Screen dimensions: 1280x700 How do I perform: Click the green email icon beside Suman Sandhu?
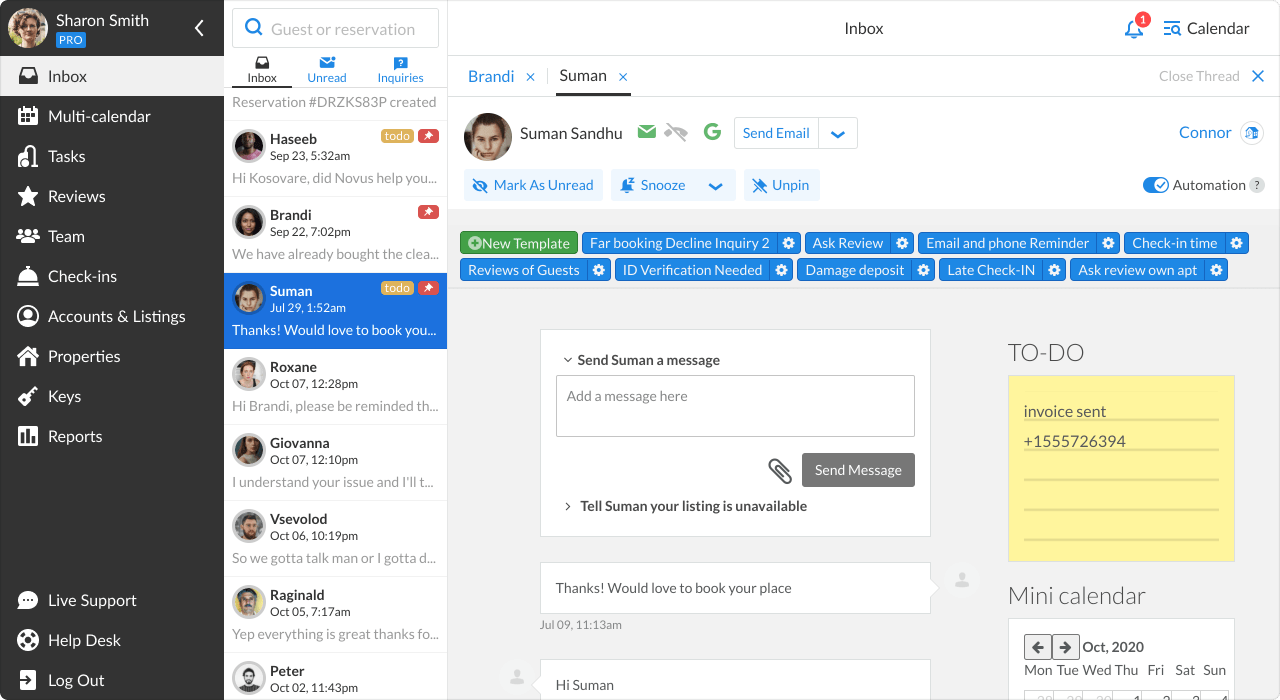point(647,132)
